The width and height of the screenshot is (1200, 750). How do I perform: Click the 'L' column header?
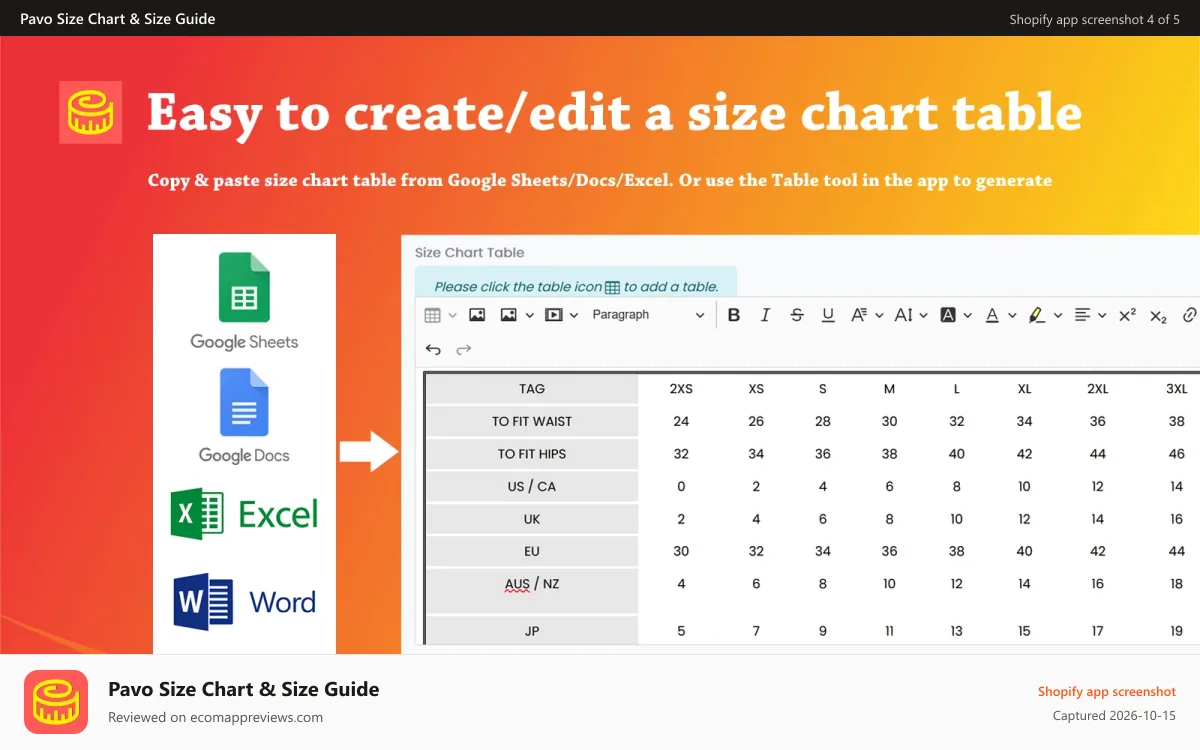coord(957,389)
